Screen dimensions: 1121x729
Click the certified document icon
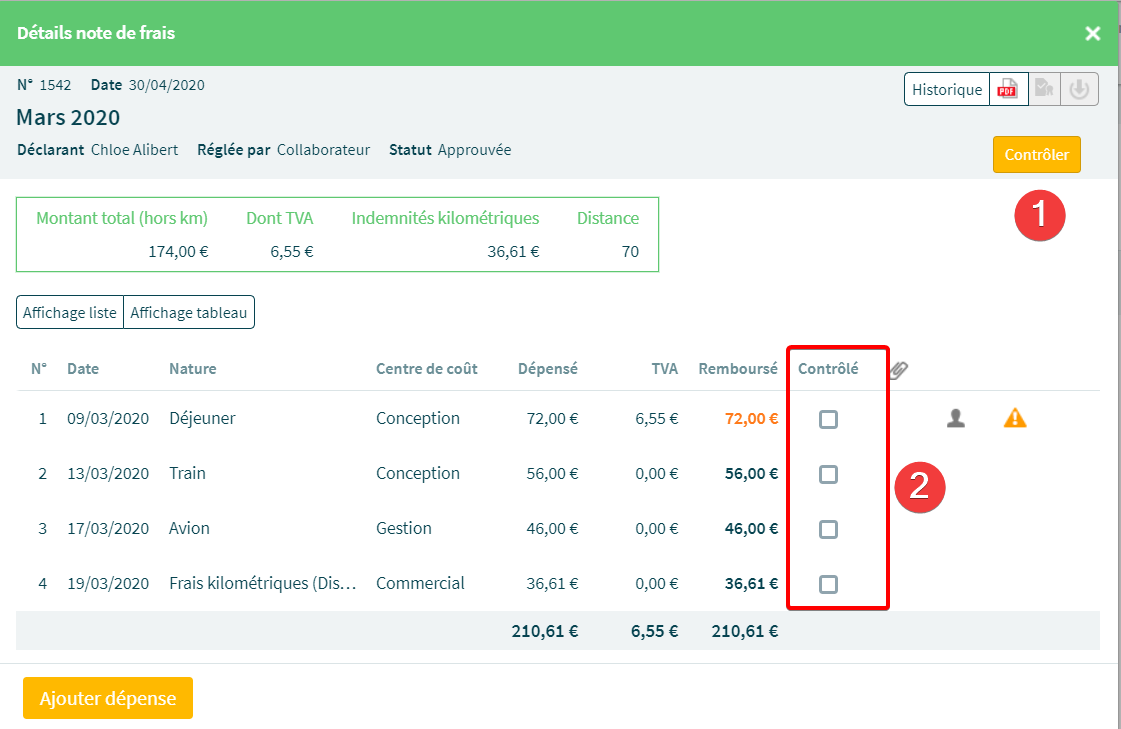click(1043, 89)
